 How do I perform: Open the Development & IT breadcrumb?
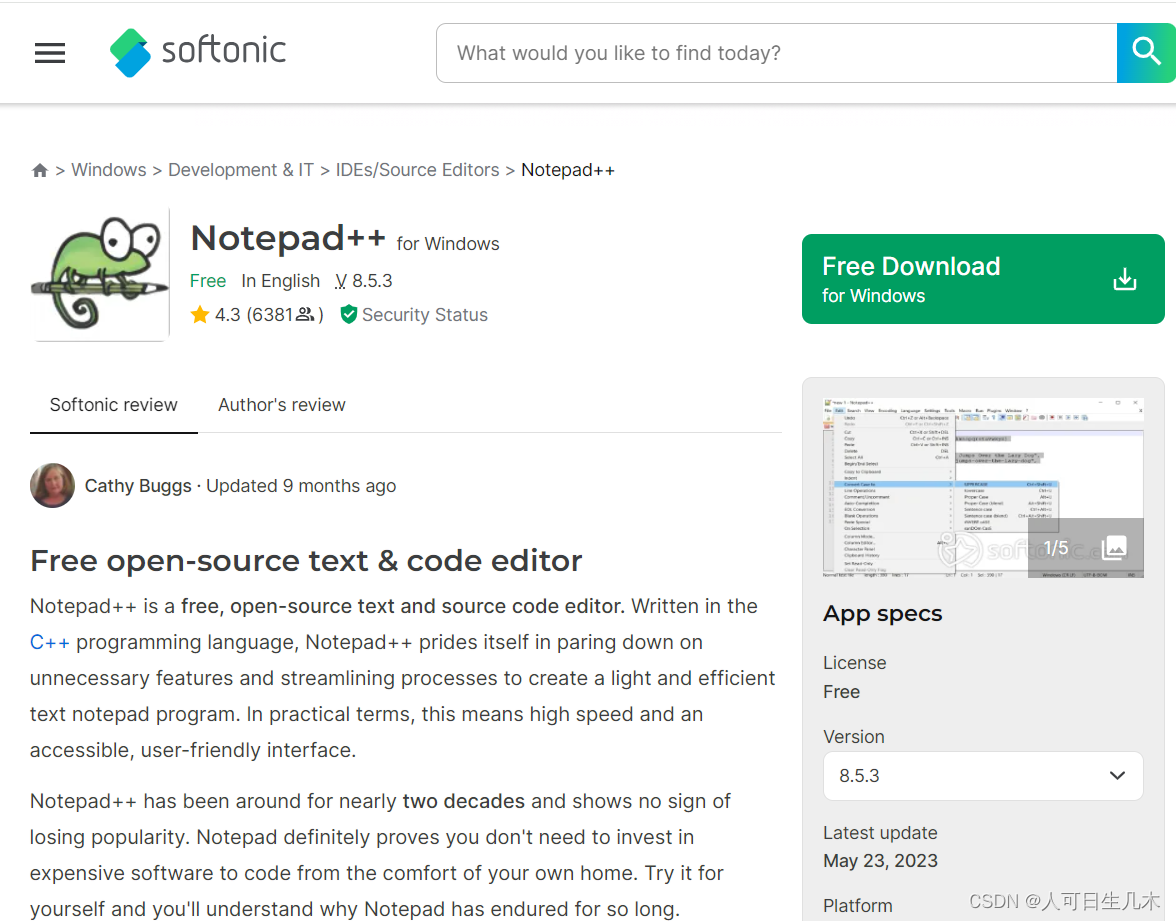241,170
